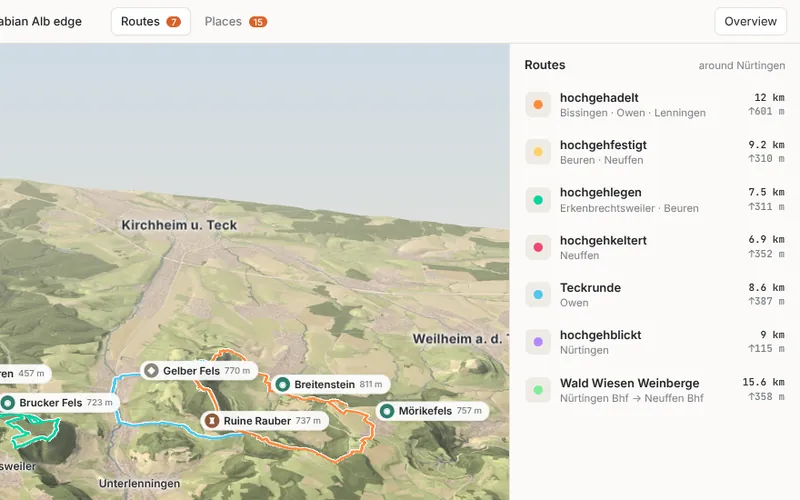The width and height of the screenshot is (800, 500).
Task: Open the Teckrunde route
Action: click(655, 294)
